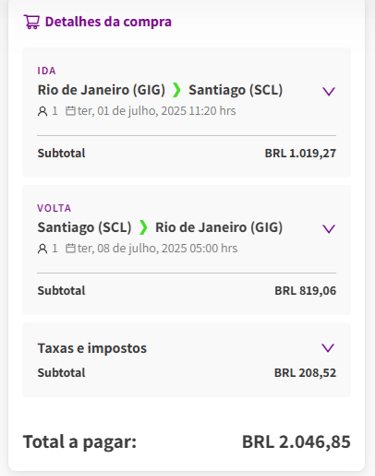Click the outbound date ter, 01 de julho
The width and height of the screenshot is (375, 476).
(x=118, y=111)
